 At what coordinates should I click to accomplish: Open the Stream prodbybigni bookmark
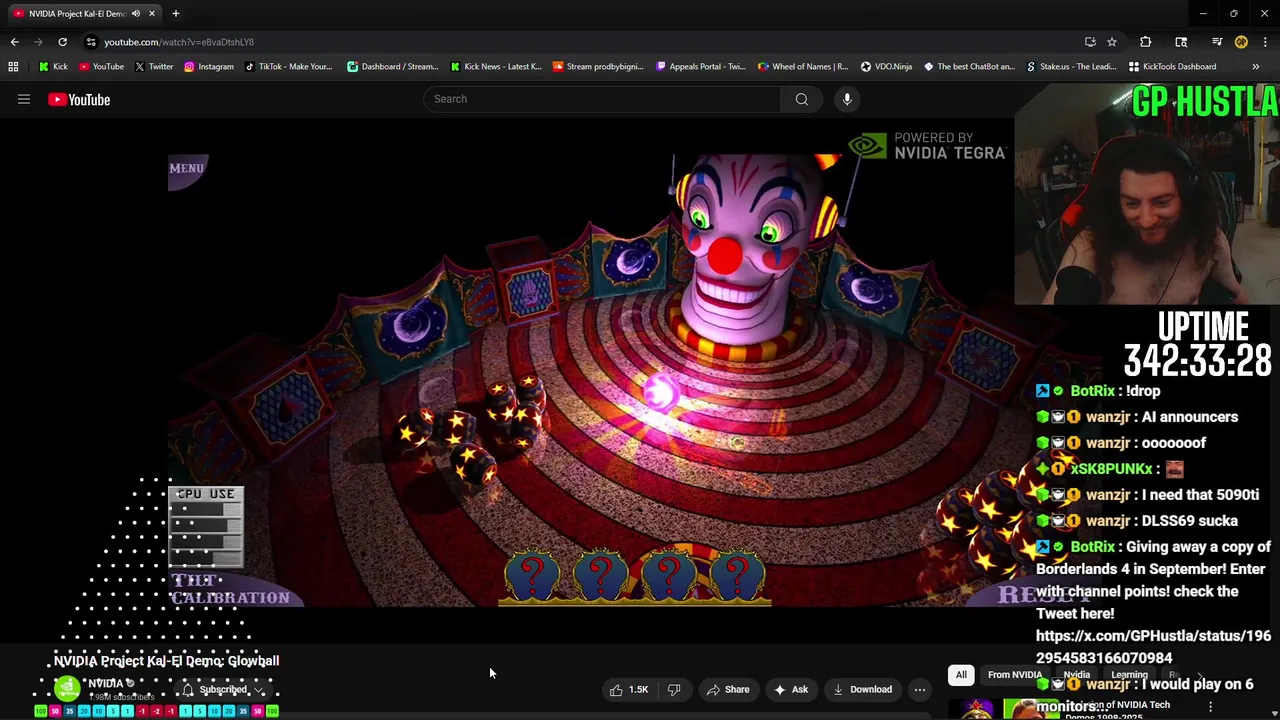coord(598,67)
